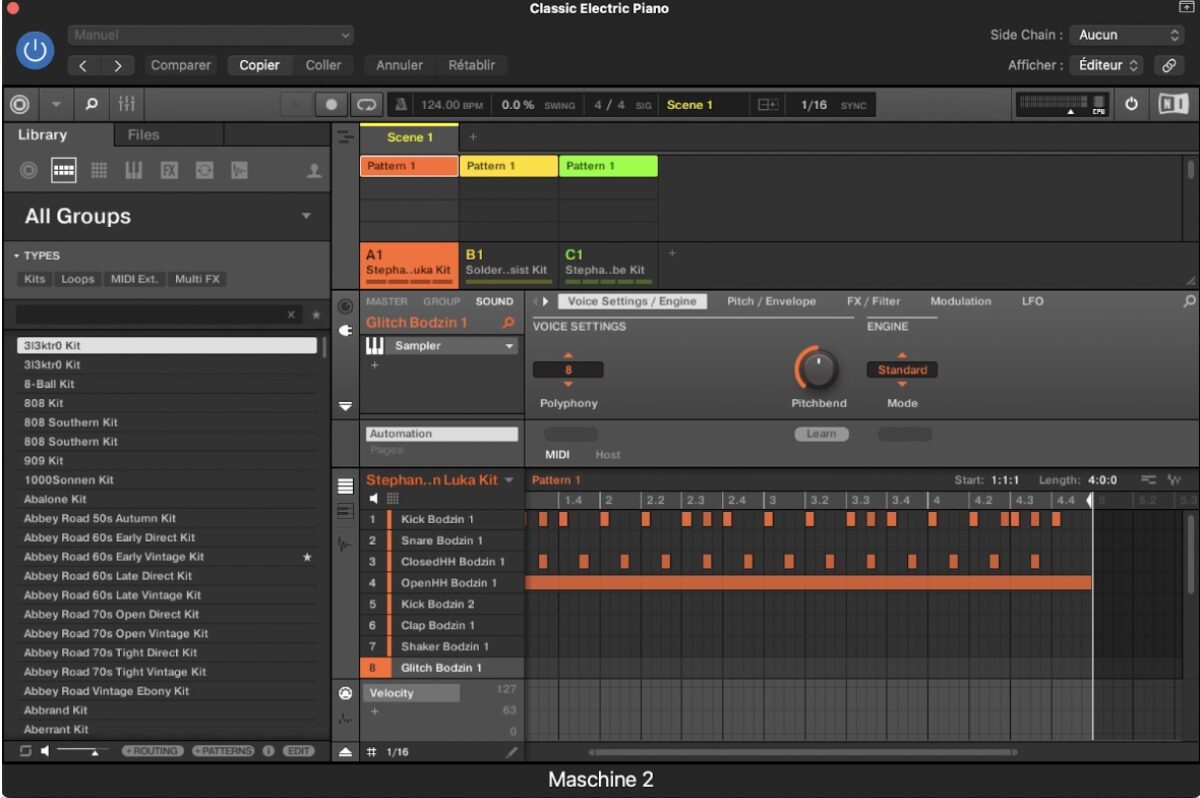The height and width of the screenshot is (798, 1200).
Task: Toggle the user content icon in browser
Action: pyautogui.click(x=314, y=172)
